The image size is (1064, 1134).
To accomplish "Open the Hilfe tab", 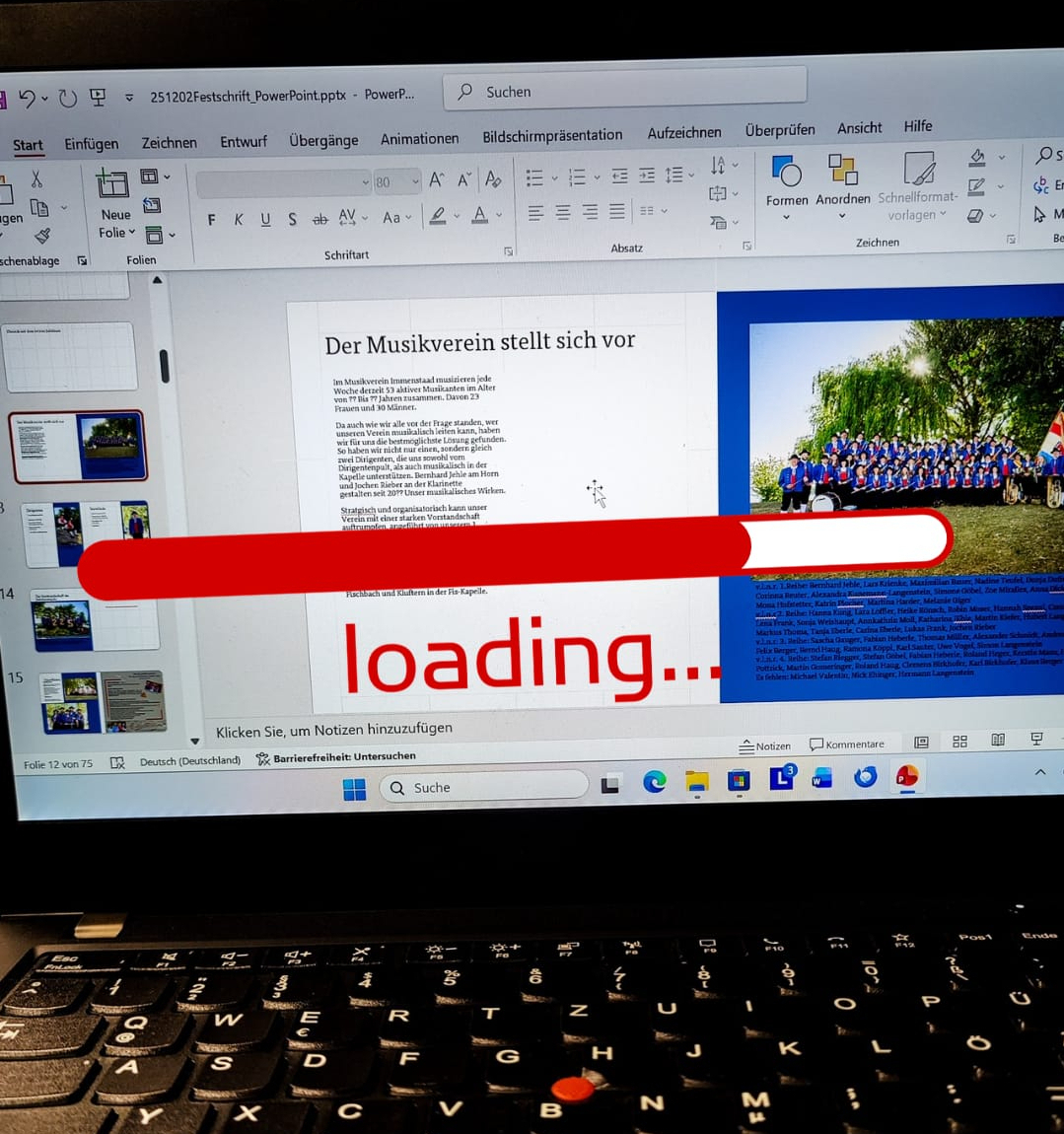I will pos(918,126).
